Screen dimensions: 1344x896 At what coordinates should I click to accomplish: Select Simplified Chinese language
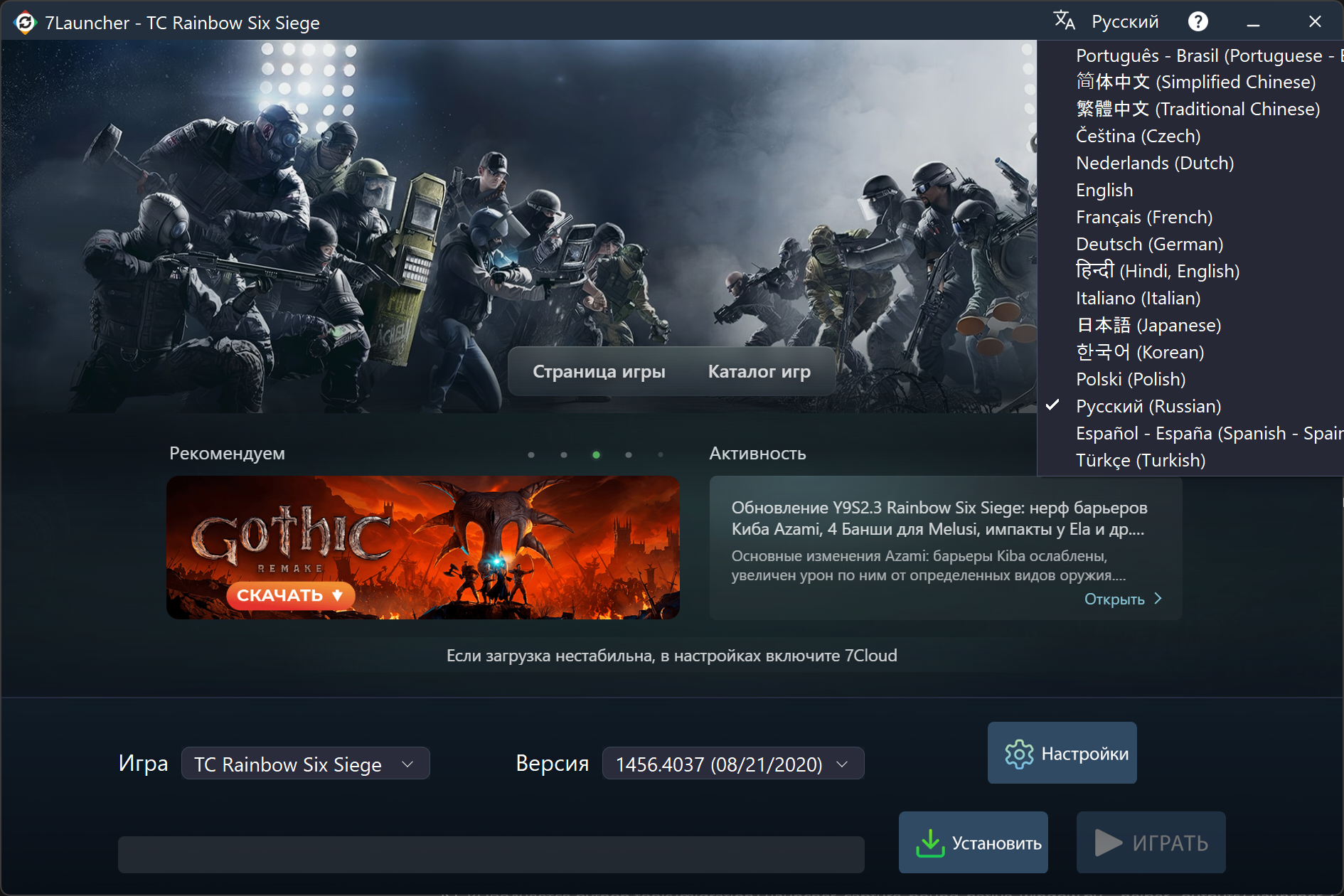[1191, 82]
